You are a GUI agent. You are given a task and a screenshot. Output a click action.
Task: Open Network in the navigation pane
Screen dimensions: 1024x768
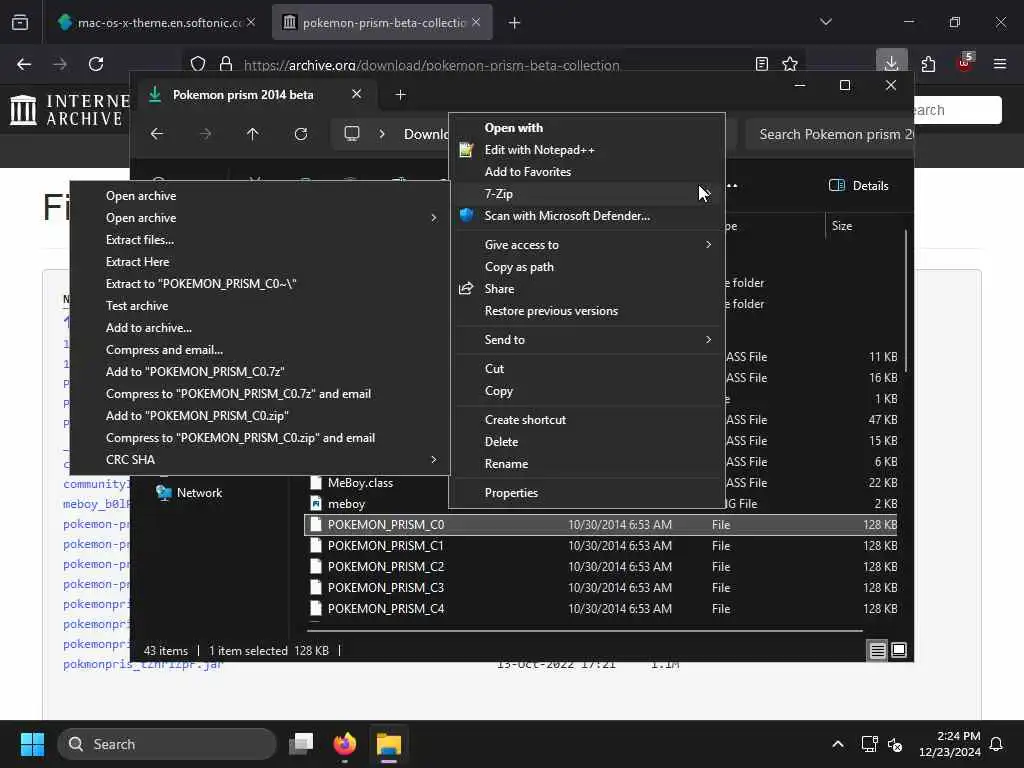tap(199, 493)
